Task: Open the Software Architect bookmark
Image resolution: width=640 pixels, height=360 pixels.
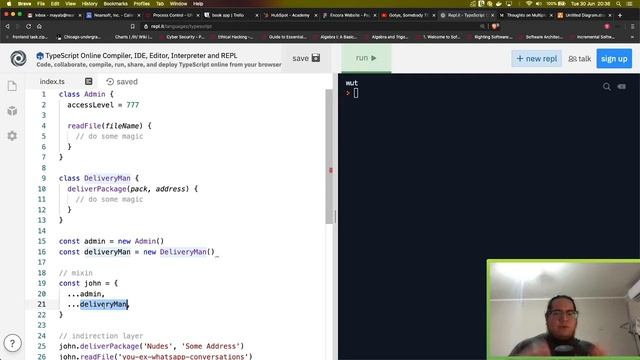Action: [540, 37]
